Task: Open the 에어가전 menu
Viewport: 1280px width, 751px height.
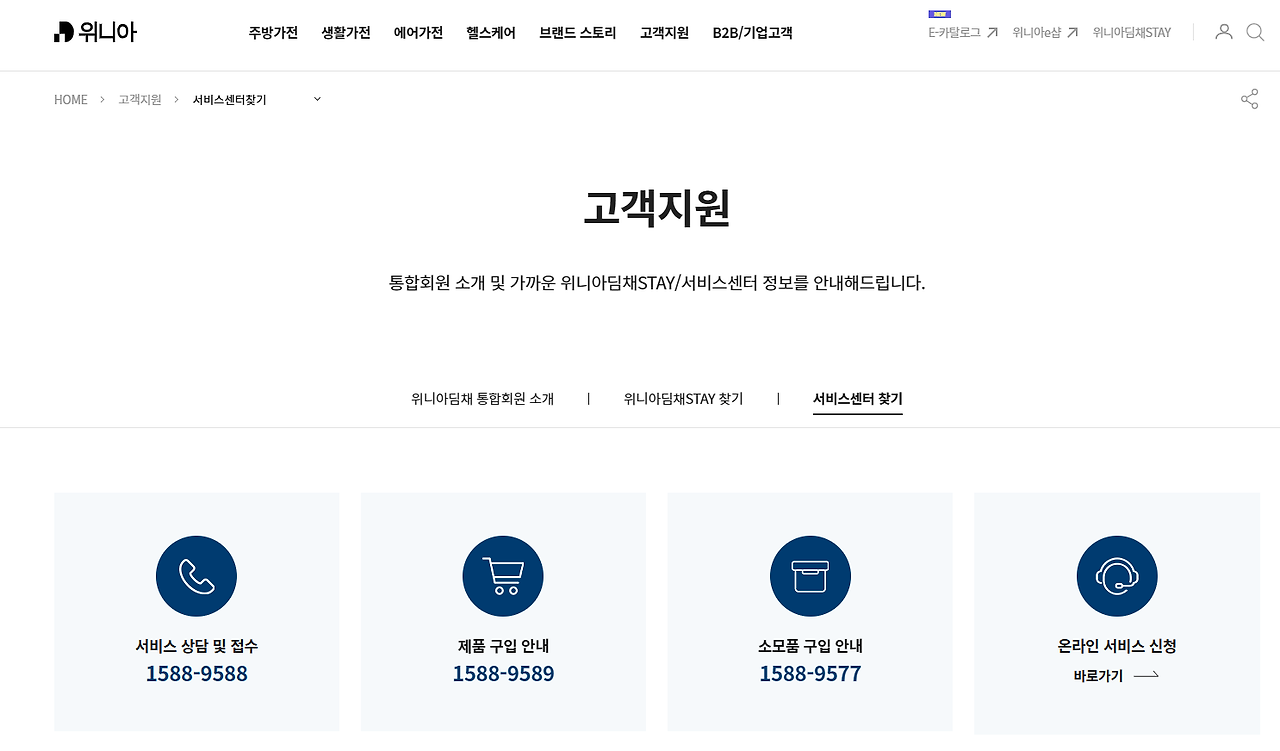Action: [418, 33]
